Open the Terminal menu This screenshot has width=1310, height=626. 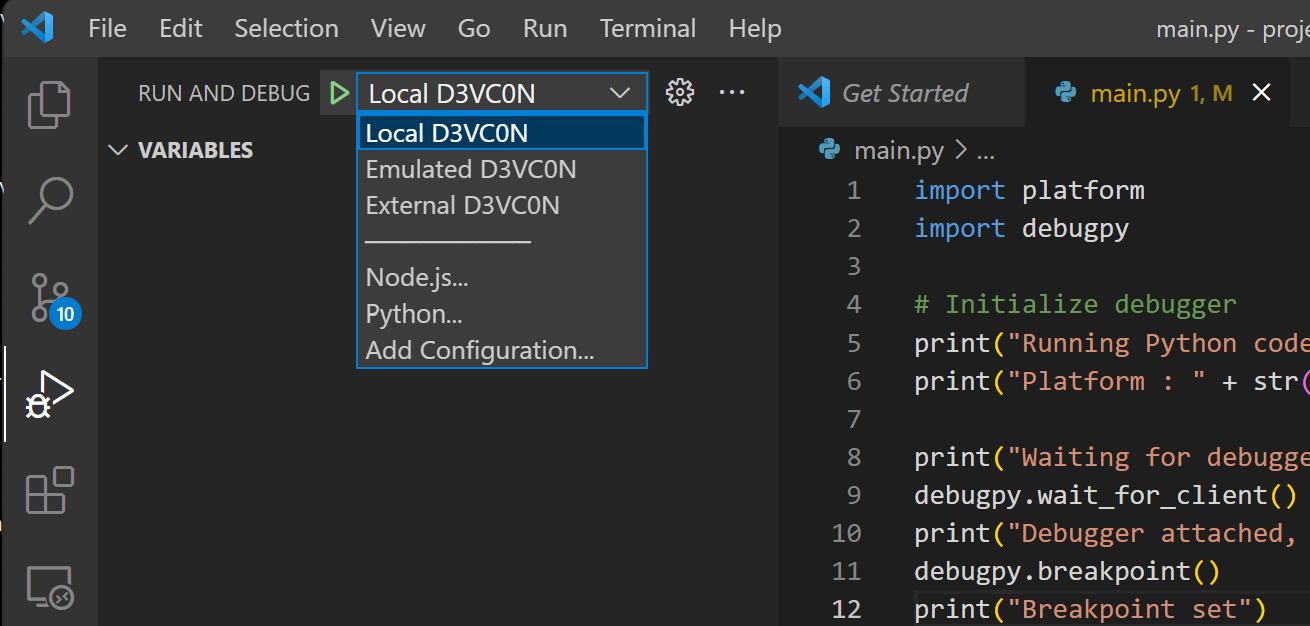647,28
